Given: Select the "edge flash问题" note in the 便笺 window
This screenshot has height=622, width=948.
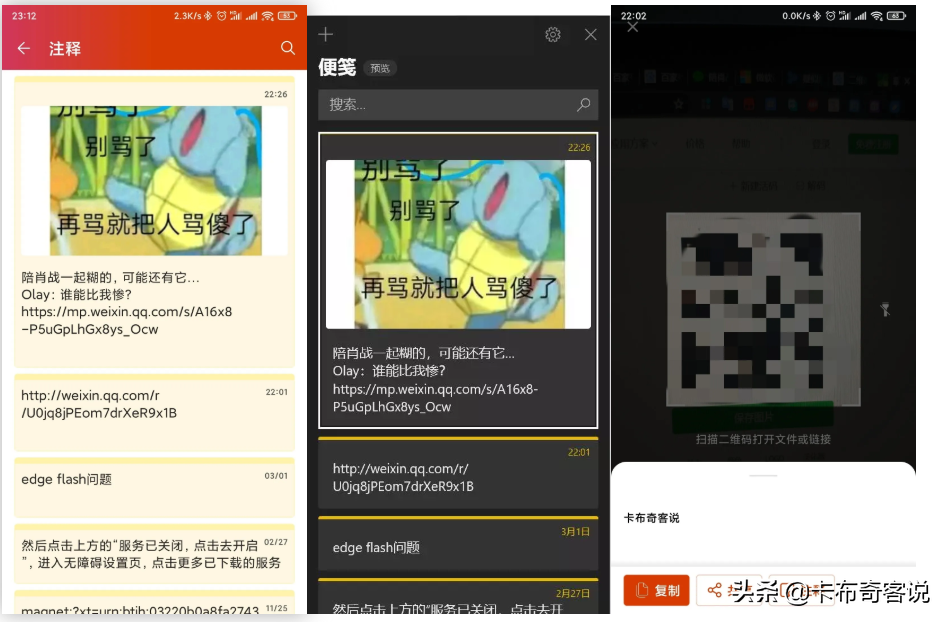Looking at the screenshot, I should (x=458, y=543).
